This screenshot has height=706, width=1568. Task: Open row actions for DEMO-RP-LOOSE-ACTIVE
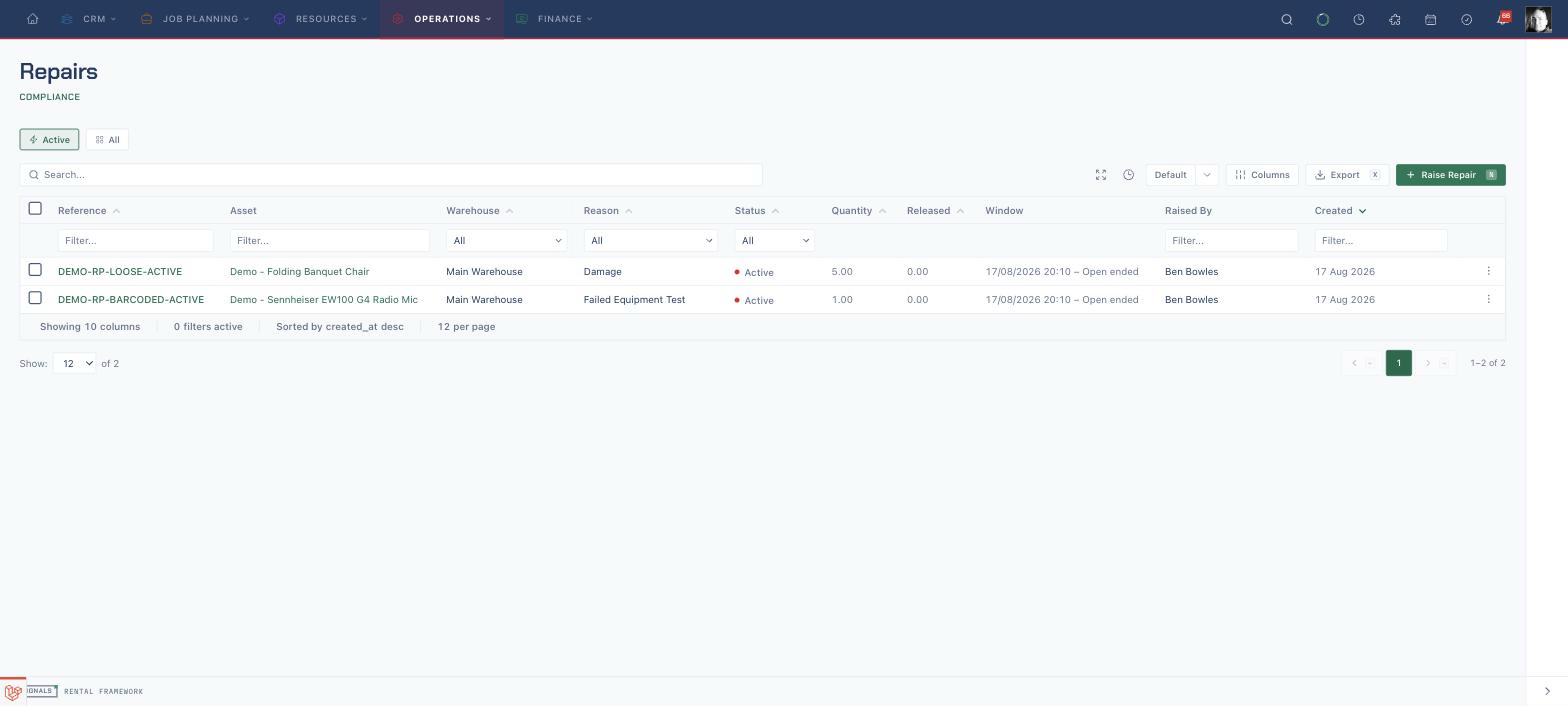[x=1488, y=271]
